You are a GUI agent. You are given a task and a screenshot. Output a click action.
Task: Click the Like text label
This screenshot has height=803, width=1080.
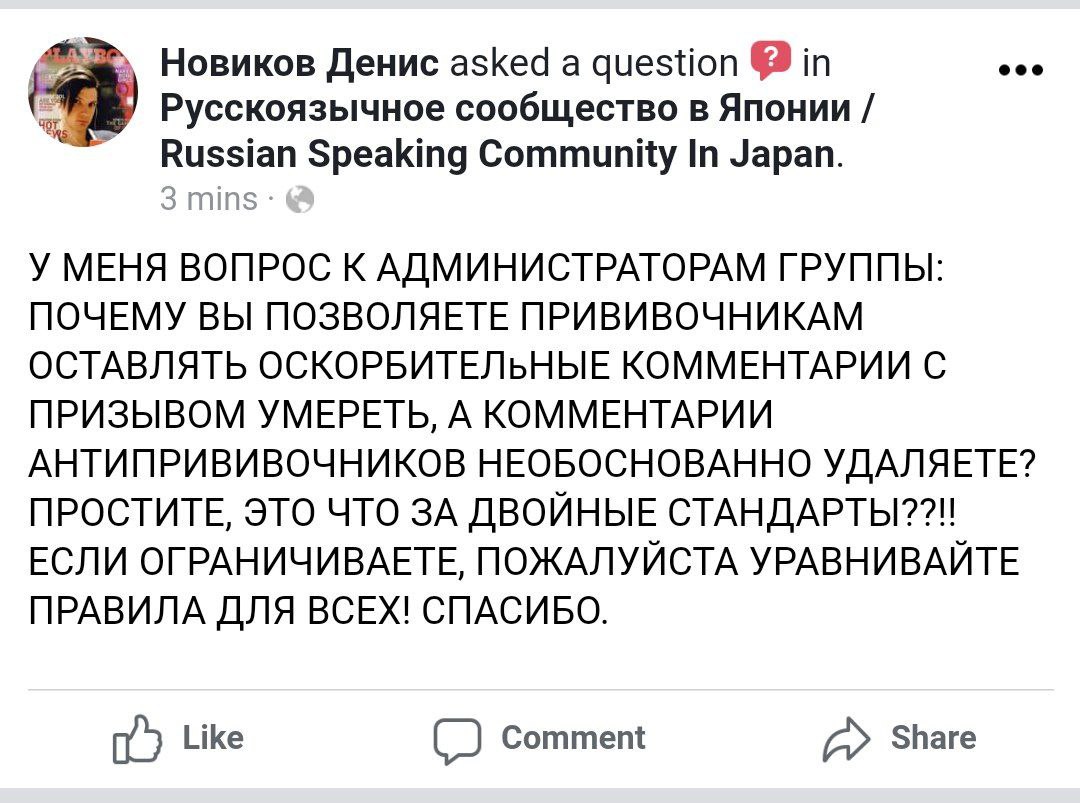tap(213, 738)
